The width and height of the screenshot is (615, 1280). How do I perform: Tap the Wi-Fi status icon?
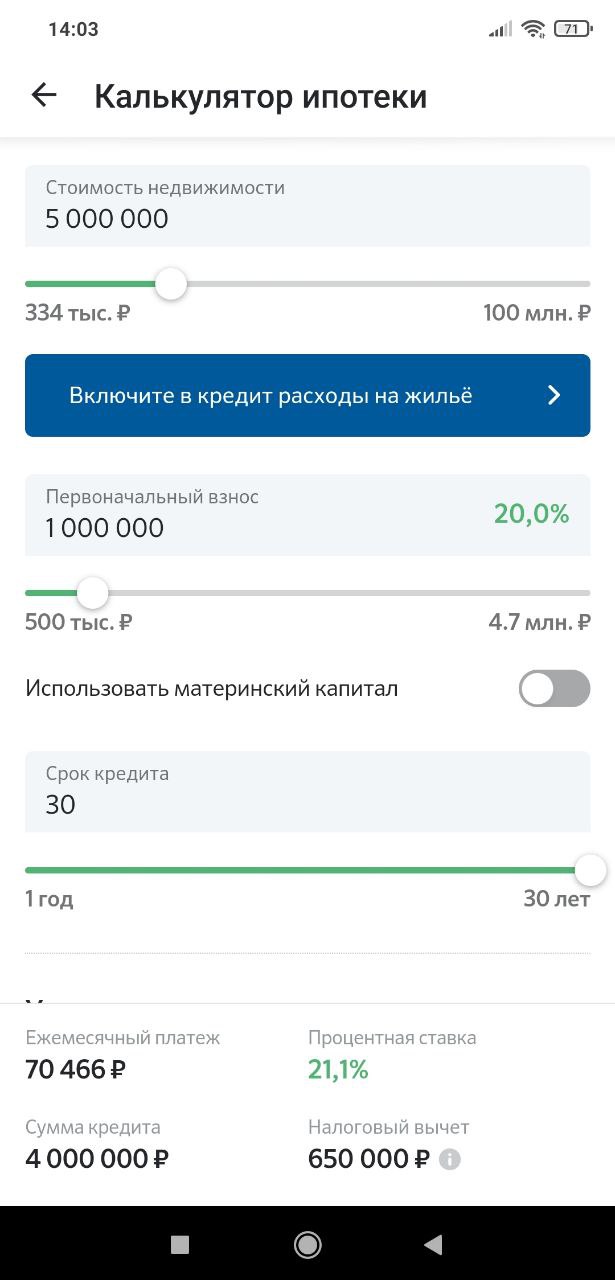click(x=532, y=29)
